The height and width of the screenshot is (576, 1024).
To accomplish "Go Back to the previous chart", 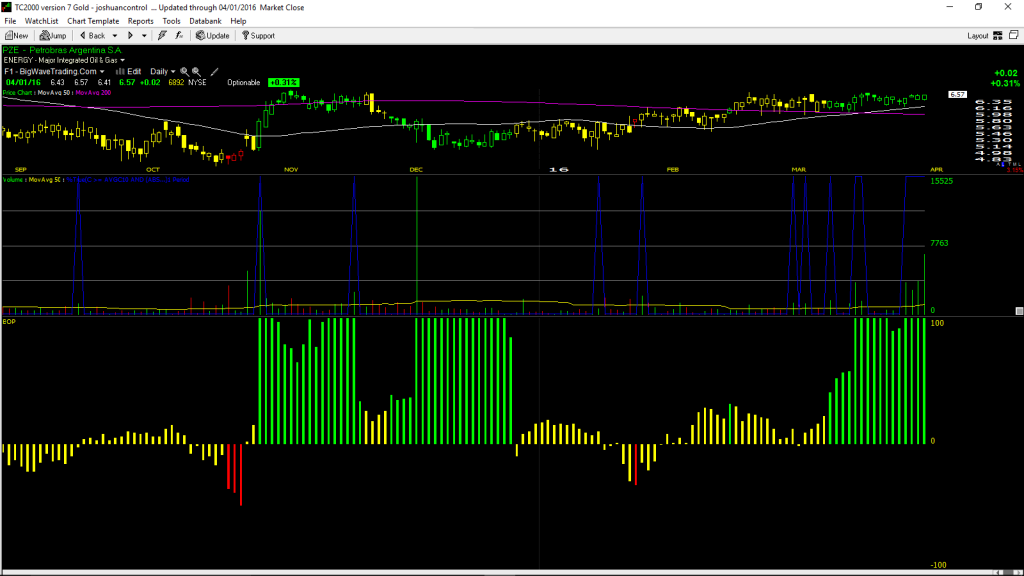I will [x=92, y=36].
